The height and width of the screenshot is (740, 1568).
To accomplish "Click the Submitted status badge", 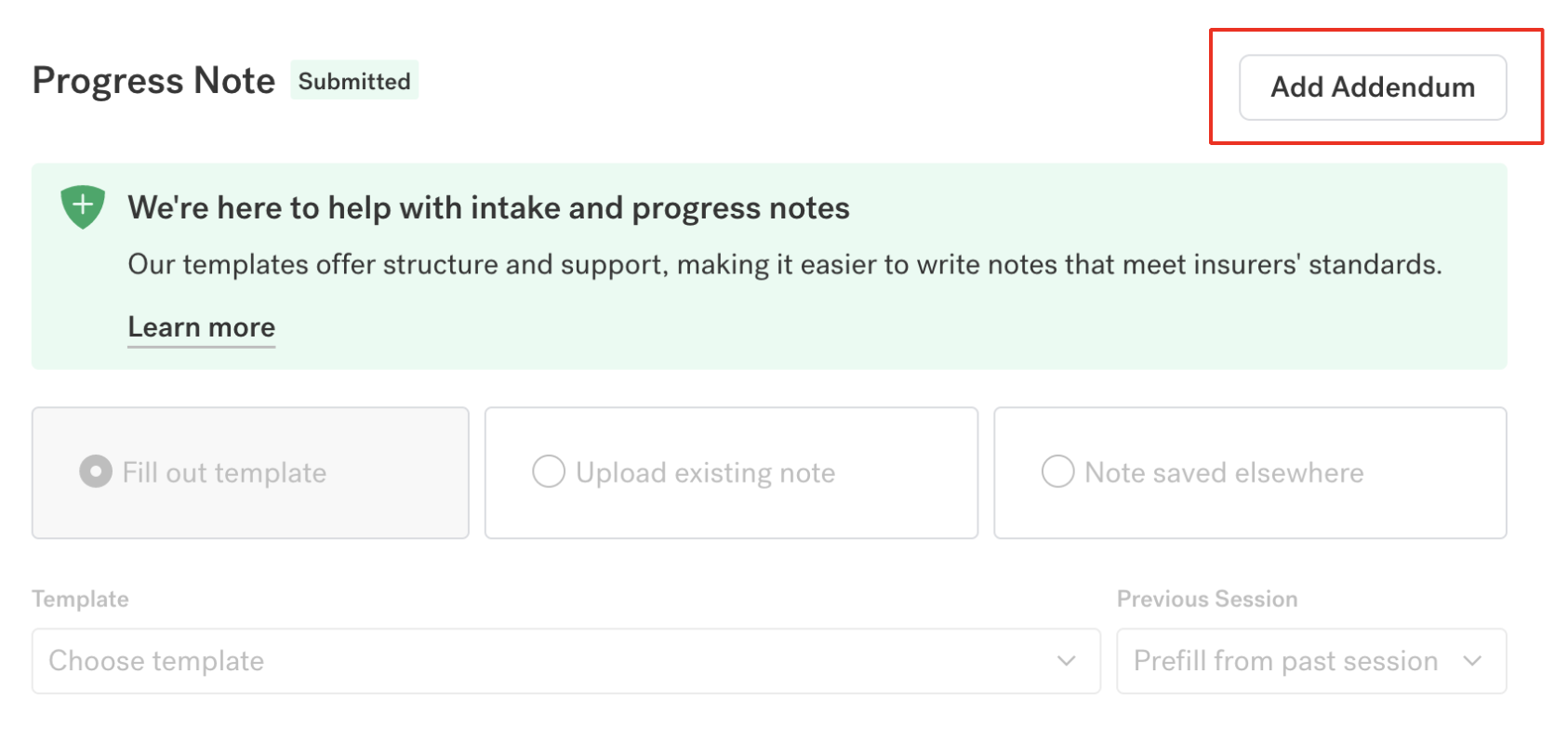I will 354,81.
